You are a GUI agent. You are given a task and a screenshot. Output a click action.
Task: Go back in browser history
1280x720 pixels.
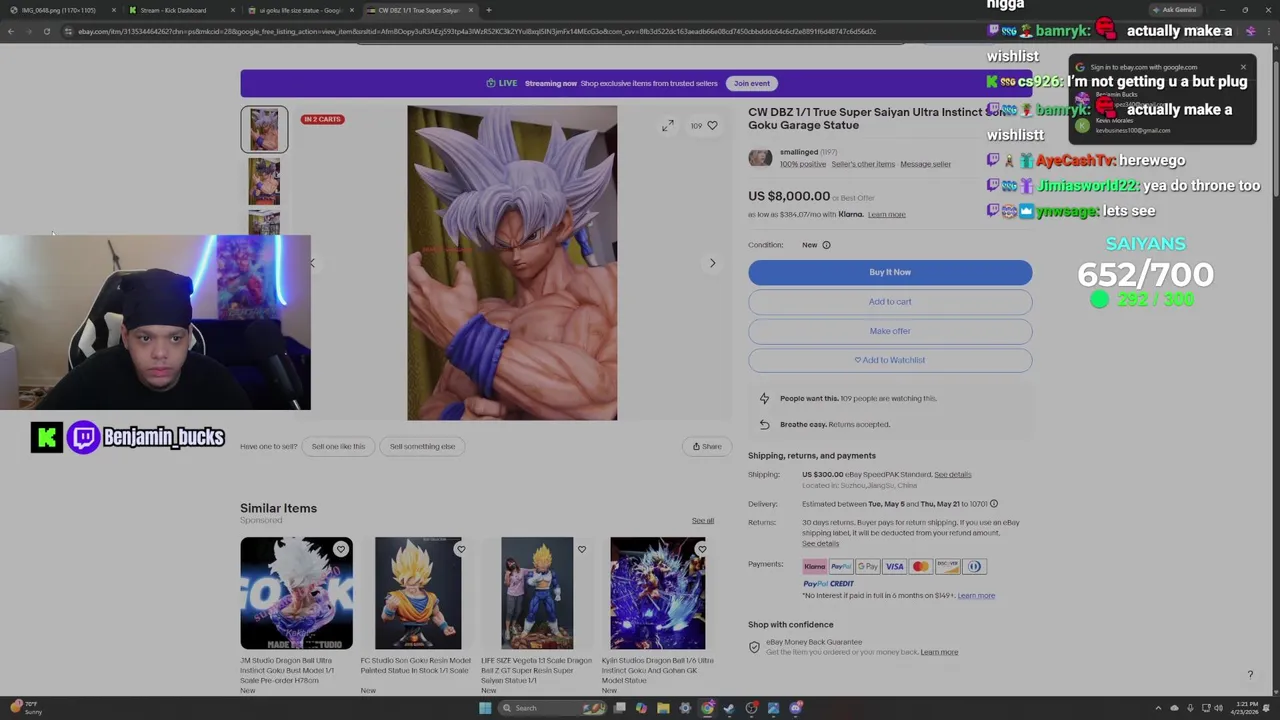(10, 31)
